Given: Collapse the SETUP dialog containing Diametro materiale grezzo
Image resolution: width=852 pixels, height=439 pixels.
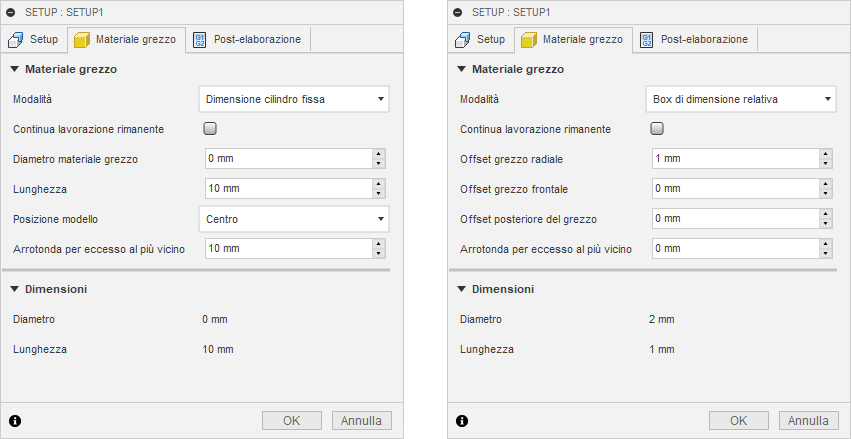Looking at the screenshot, I should click(x=11, y=11).
